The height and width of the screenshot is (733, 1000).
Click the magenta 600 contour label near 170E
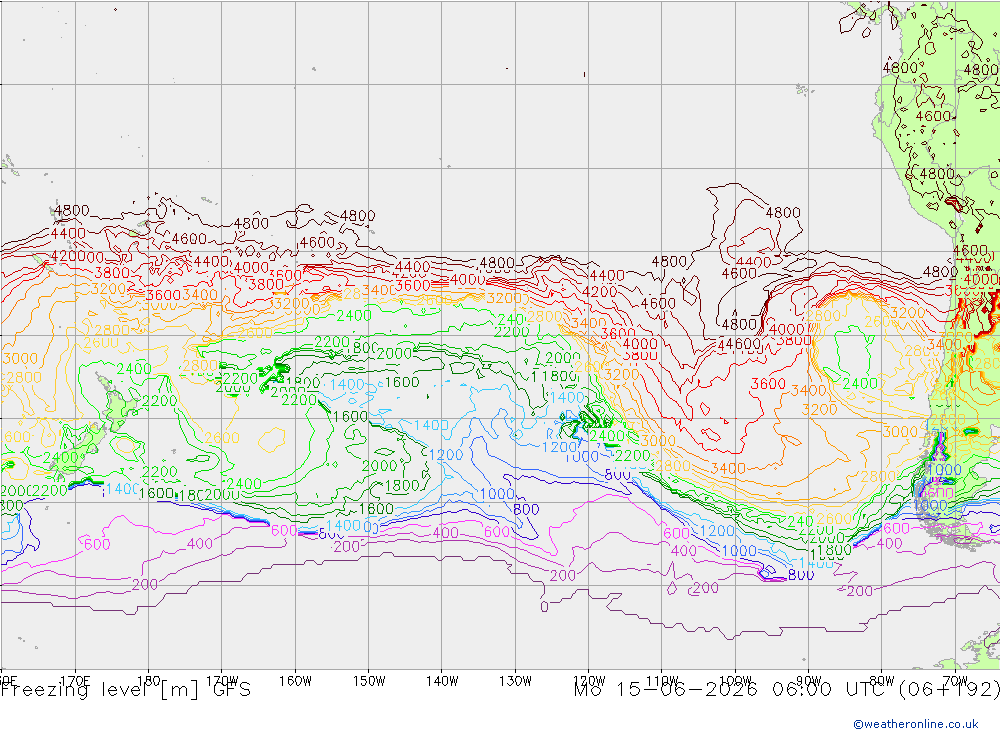point(97,544)
